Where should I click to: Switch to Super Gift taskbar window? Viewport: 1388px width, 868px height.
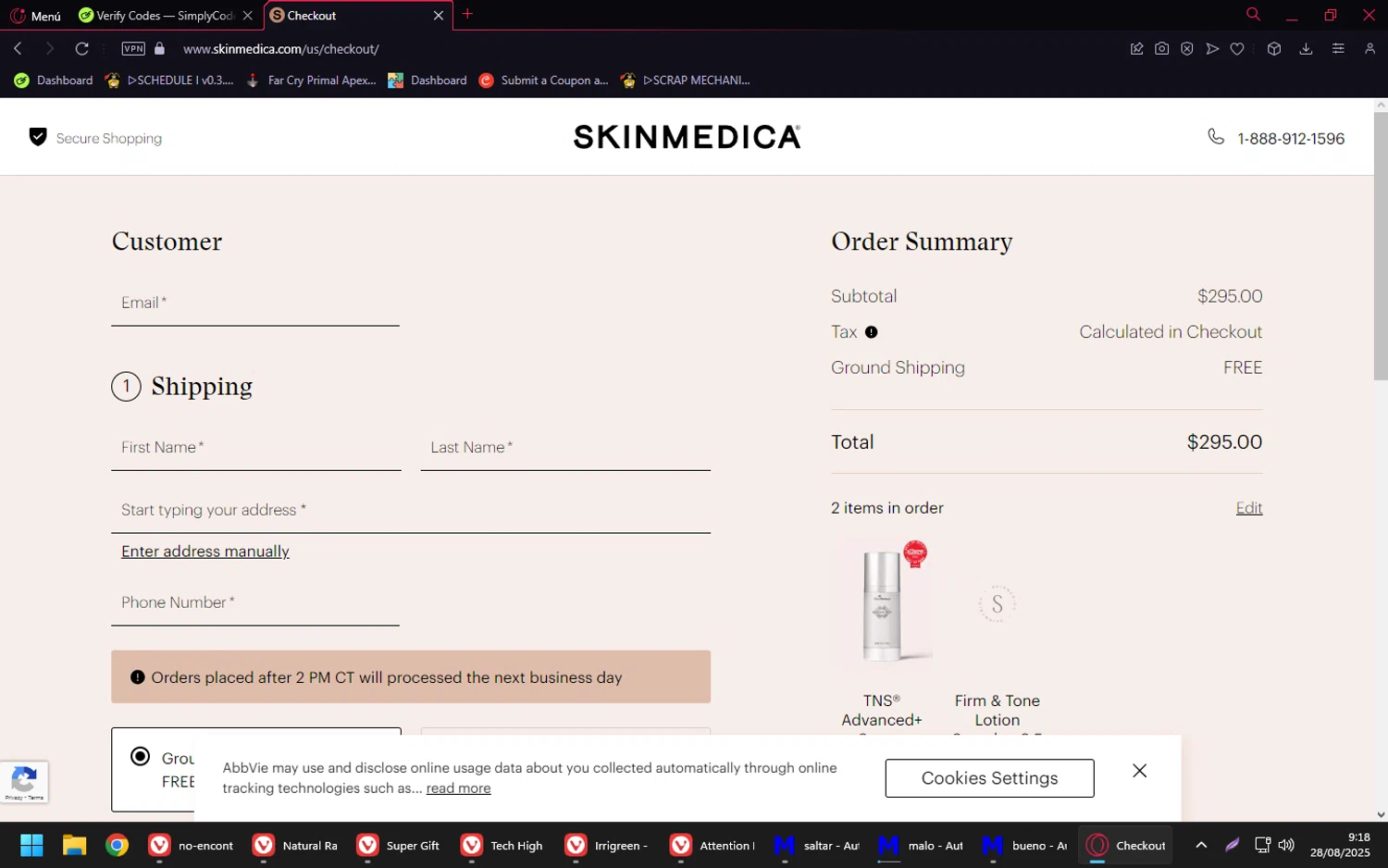[400, 845]
